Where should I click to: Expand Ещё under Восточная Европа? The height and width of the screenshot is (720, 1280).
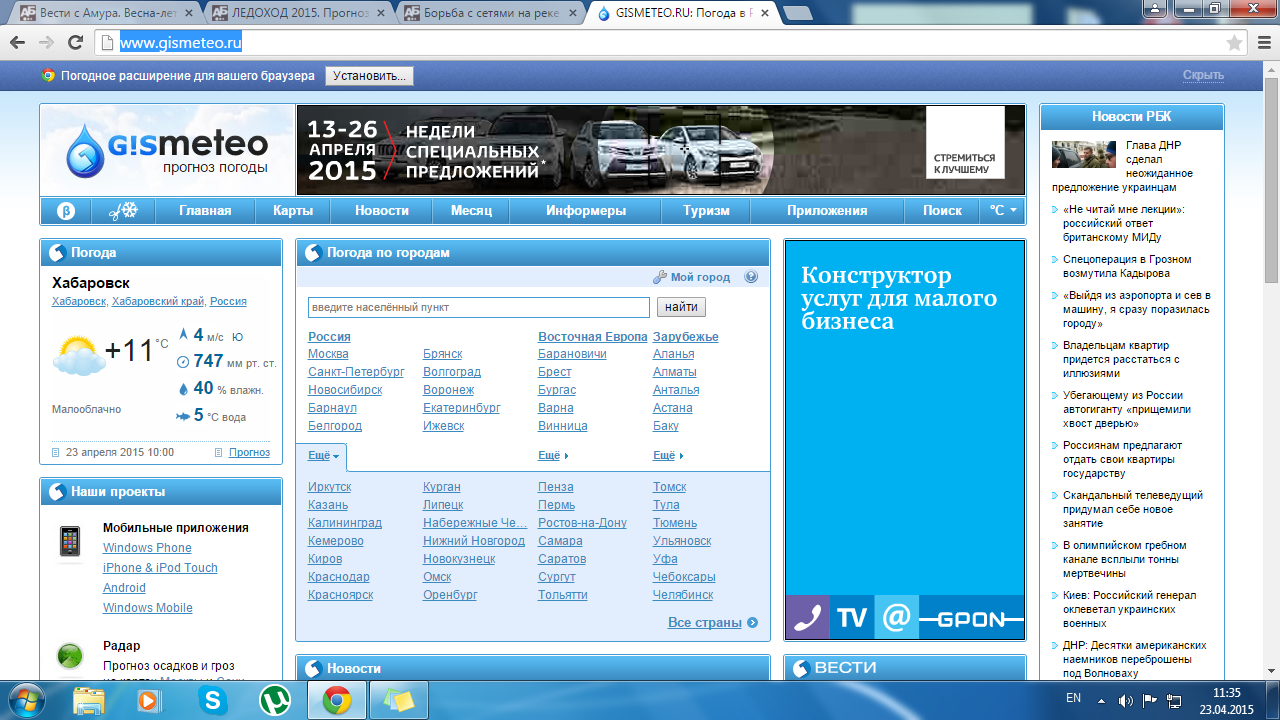click(553, 456)
